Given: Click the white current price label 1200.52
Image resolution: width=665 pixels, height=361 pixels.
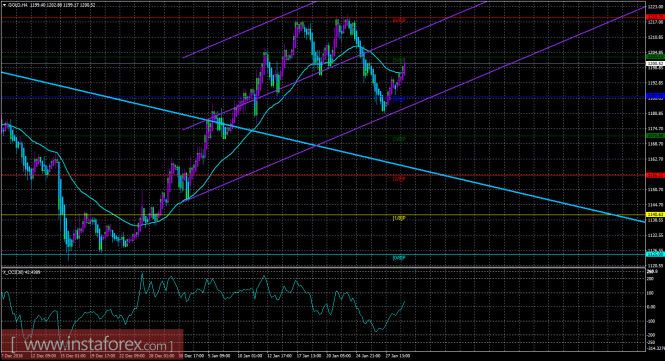Looking at the screenshot, I should [x=655, y=63].
